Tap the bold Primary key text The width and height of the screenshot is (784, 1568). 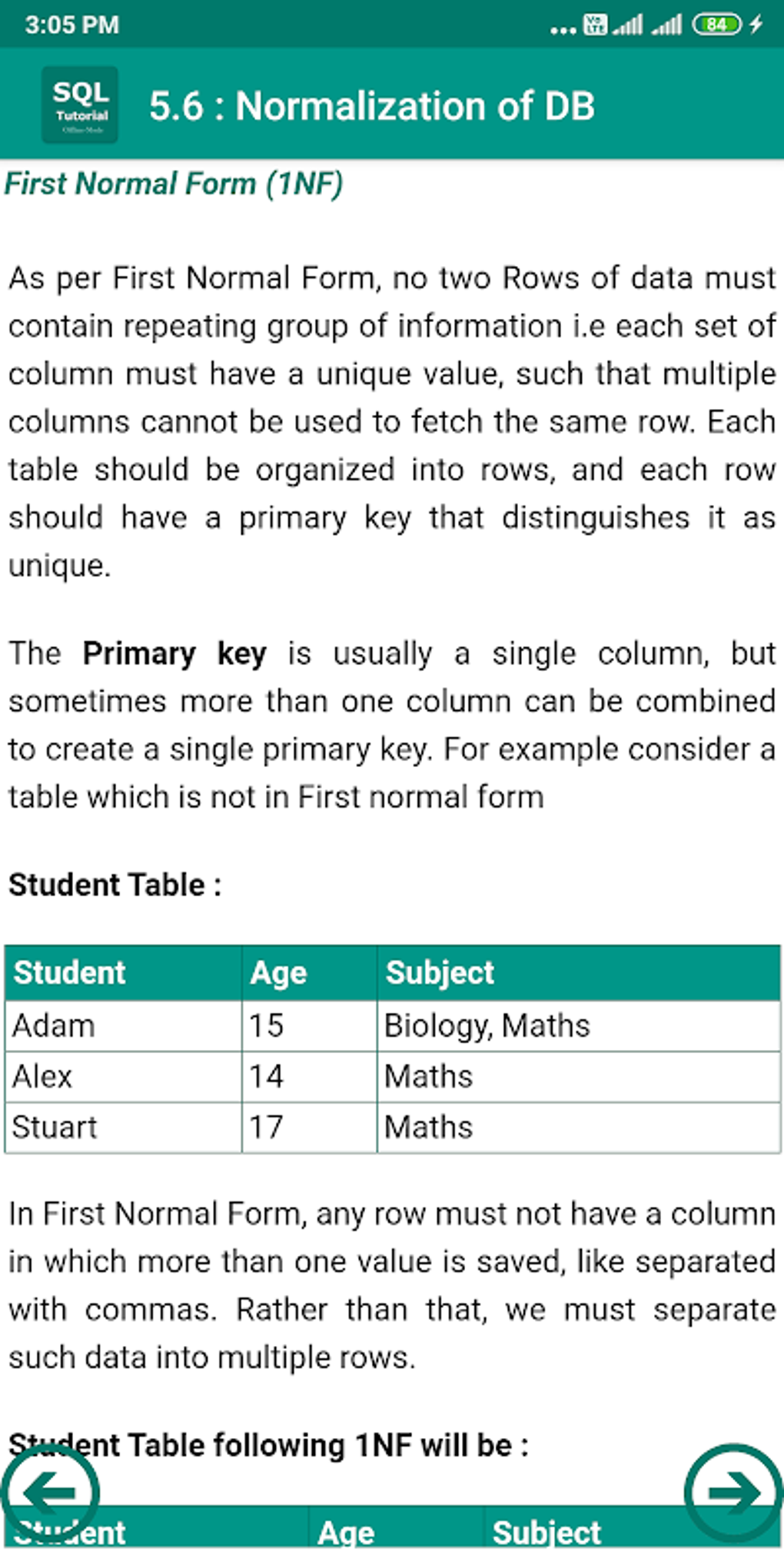point(174,653)
